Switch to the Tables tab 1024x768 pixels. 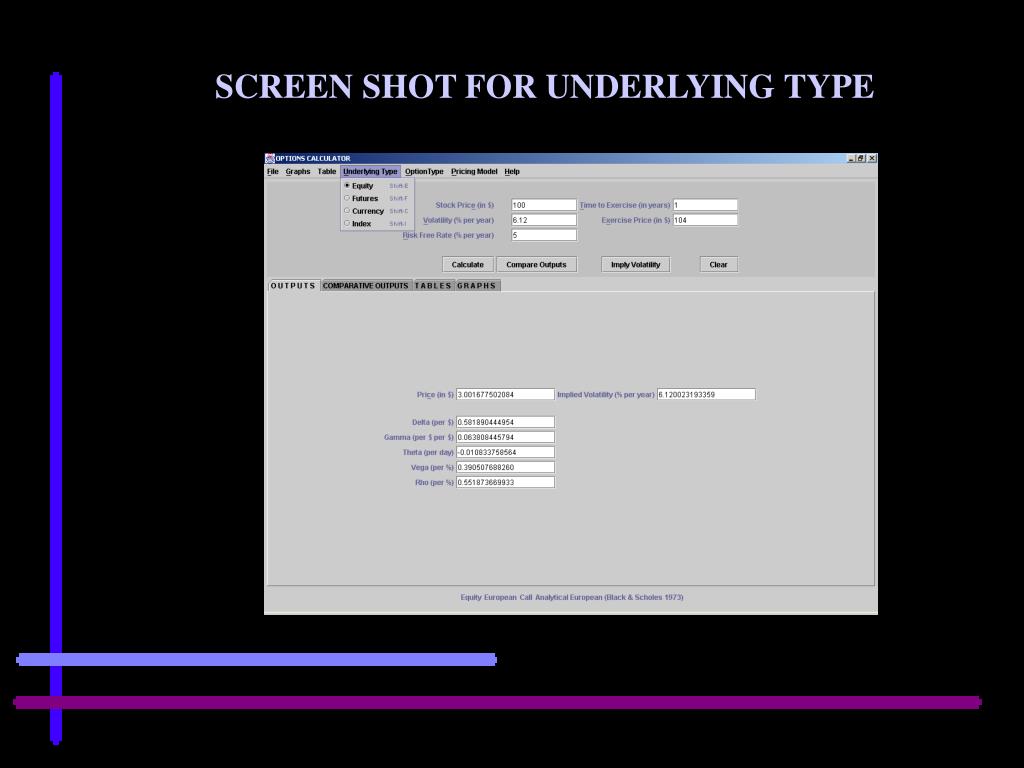433,286
